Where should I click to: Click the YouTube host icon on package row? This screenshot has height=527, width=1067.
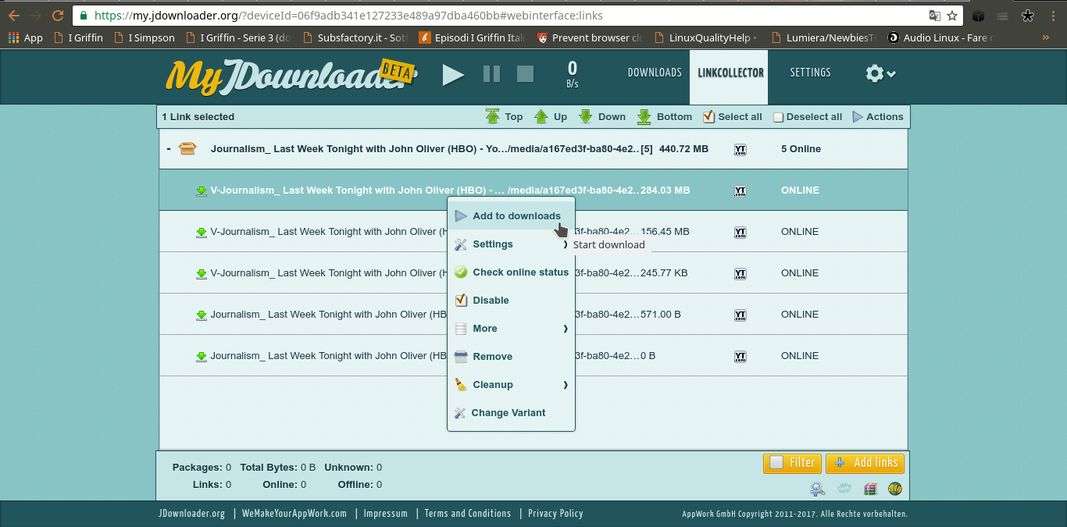pyautogui.click(x=740, y=149)
